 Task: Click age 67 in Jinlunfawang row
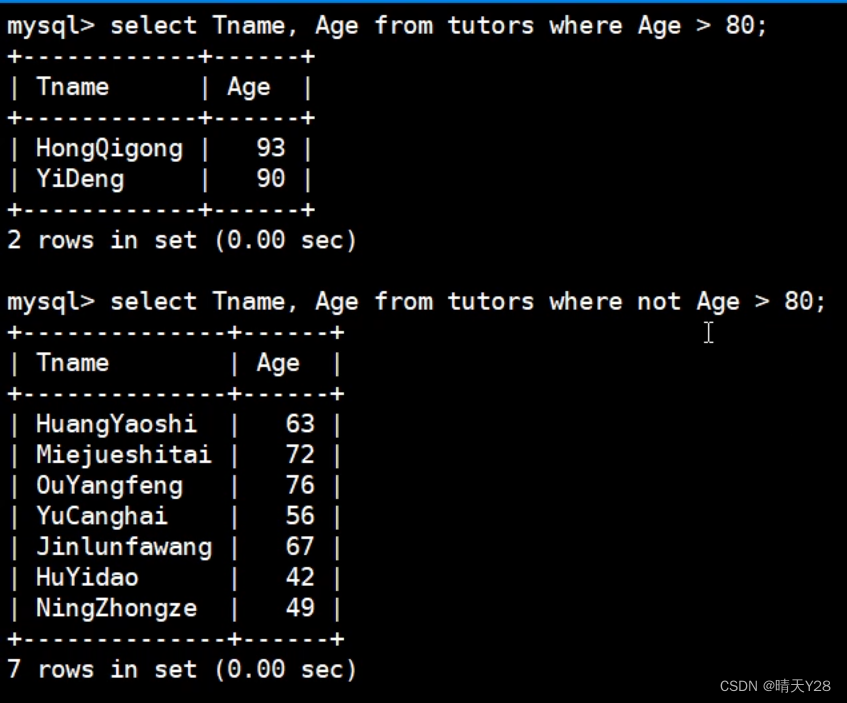coord(300,547)
